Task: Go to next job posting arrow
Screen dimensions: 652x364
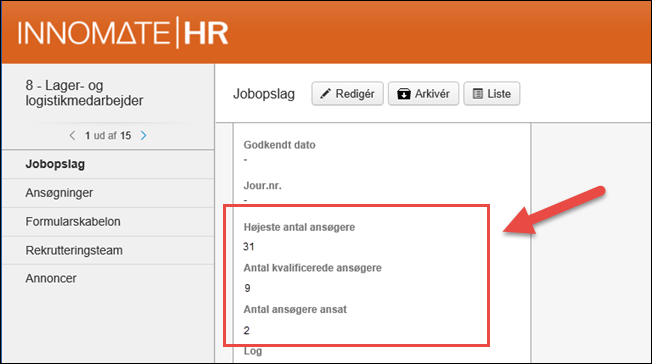Action: coord(143,136)
